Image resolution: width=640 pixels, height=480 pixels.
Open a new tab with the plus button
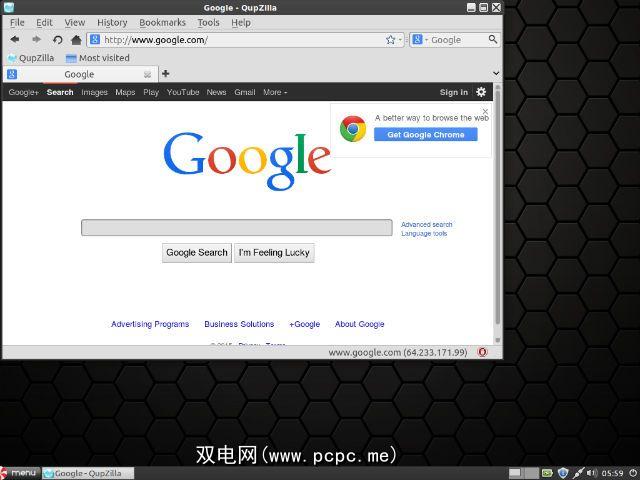tap(165, 73)
